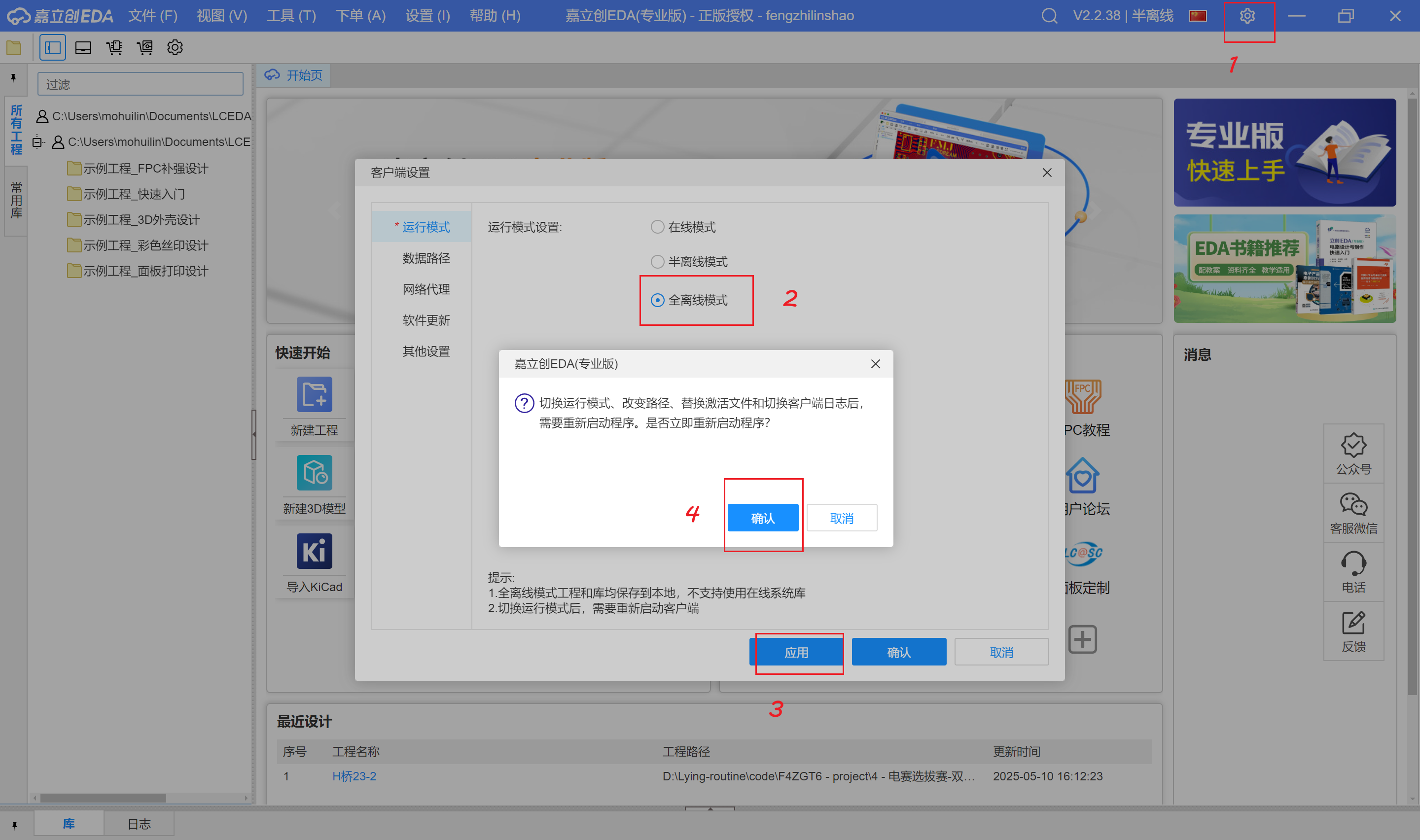1420x840 pixels.
Task: Click the 新建工程 new project icon
Action: pos(314,394)
